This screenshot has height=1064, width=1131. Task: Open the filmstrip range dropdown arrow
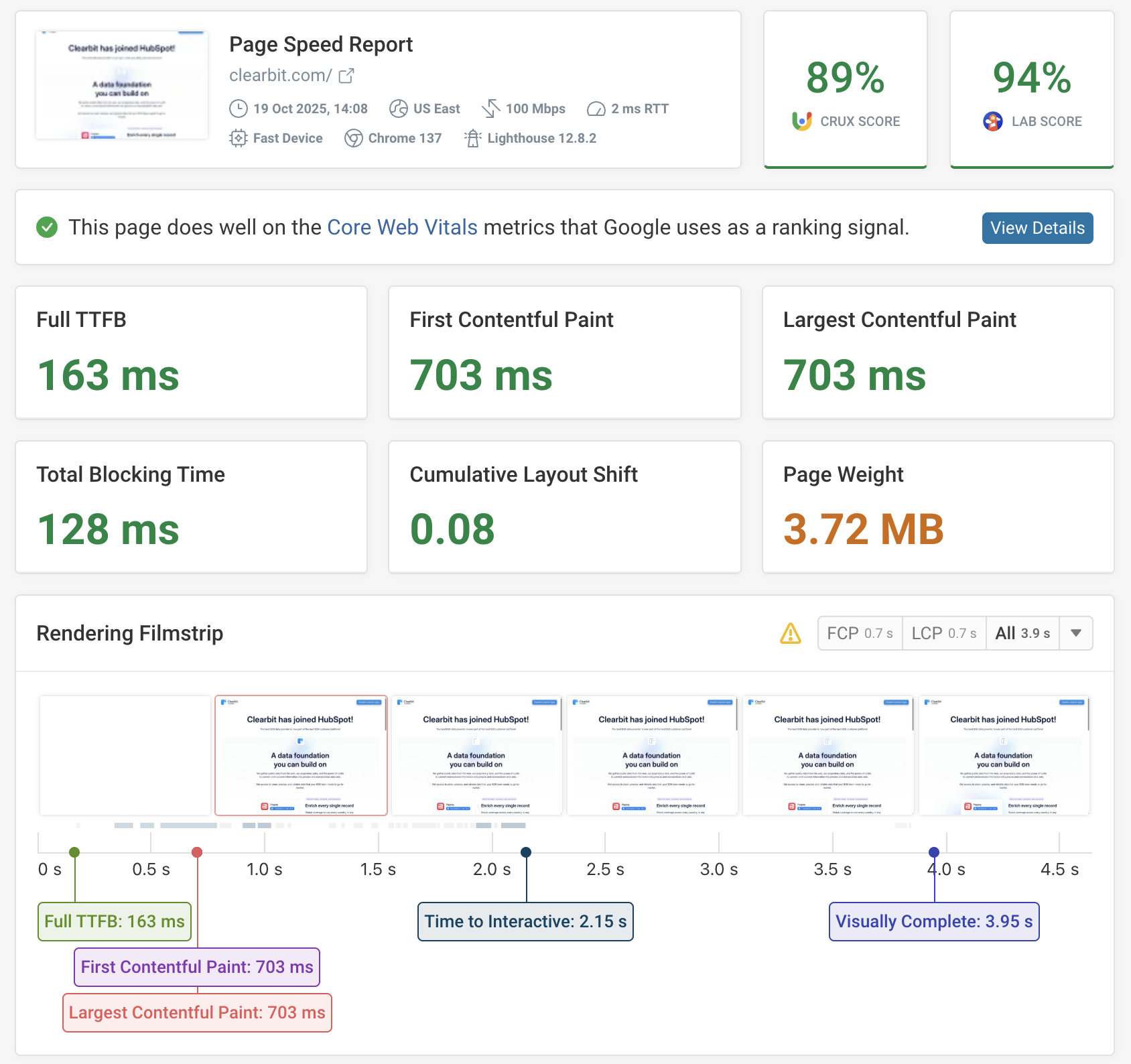(1076, 633)
